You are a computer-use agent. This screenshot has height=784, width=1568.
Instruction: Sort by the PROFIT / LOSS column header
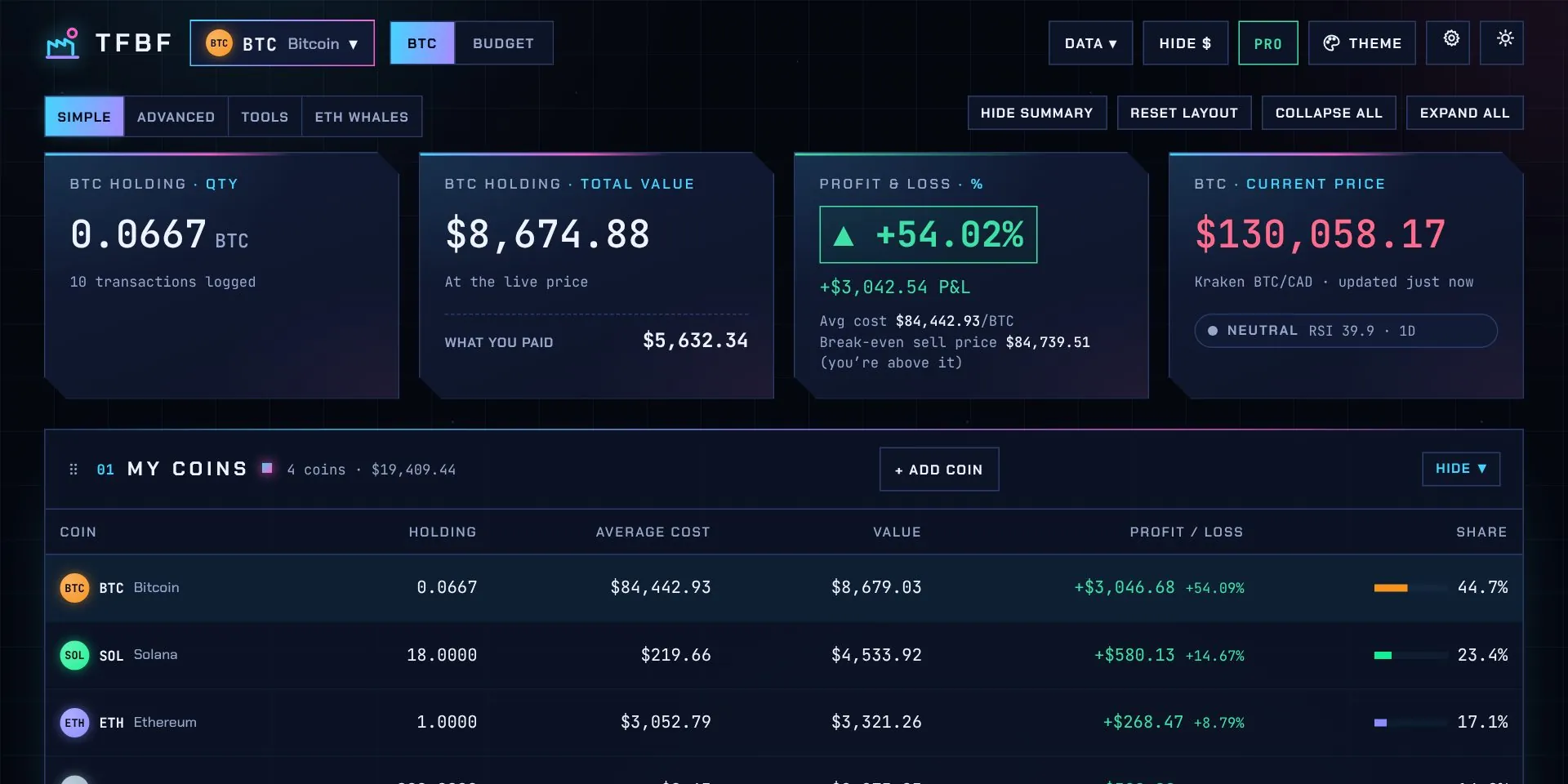pyautogui.click(x=1186, y=532)
